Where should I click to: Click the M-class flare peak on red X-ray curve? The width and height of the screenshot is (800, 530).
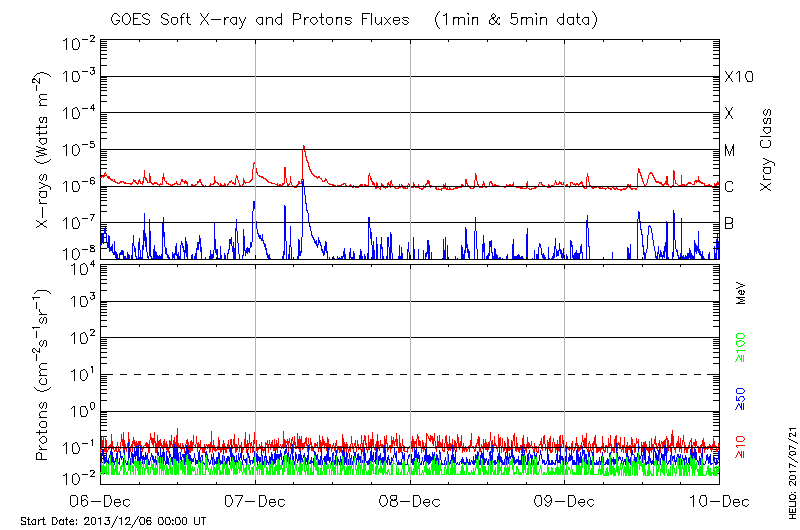(x=303, y=147)
